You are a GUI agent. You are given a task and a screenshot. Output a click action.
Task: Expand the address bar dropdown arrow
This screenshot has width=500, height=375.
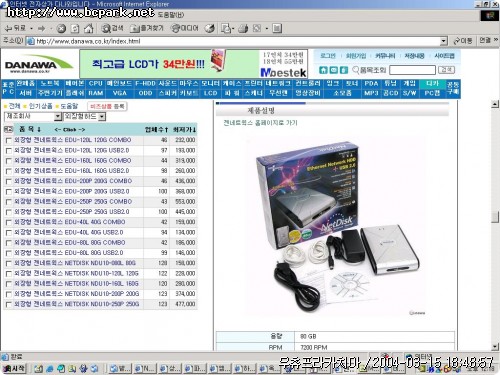coord(443,41)
